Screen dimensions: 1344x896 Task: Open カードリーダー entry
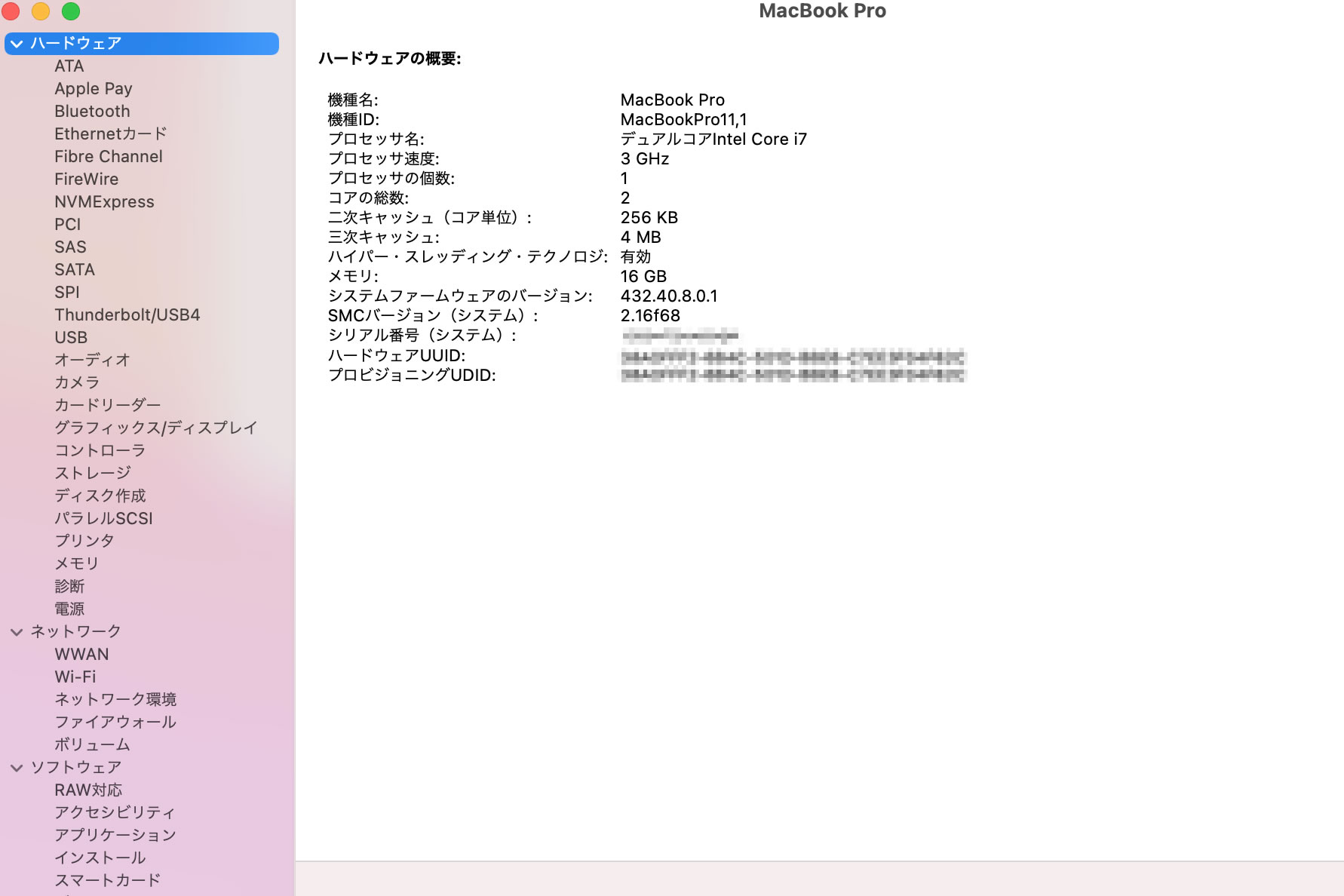pyautogui.click(x=108, y=406)
